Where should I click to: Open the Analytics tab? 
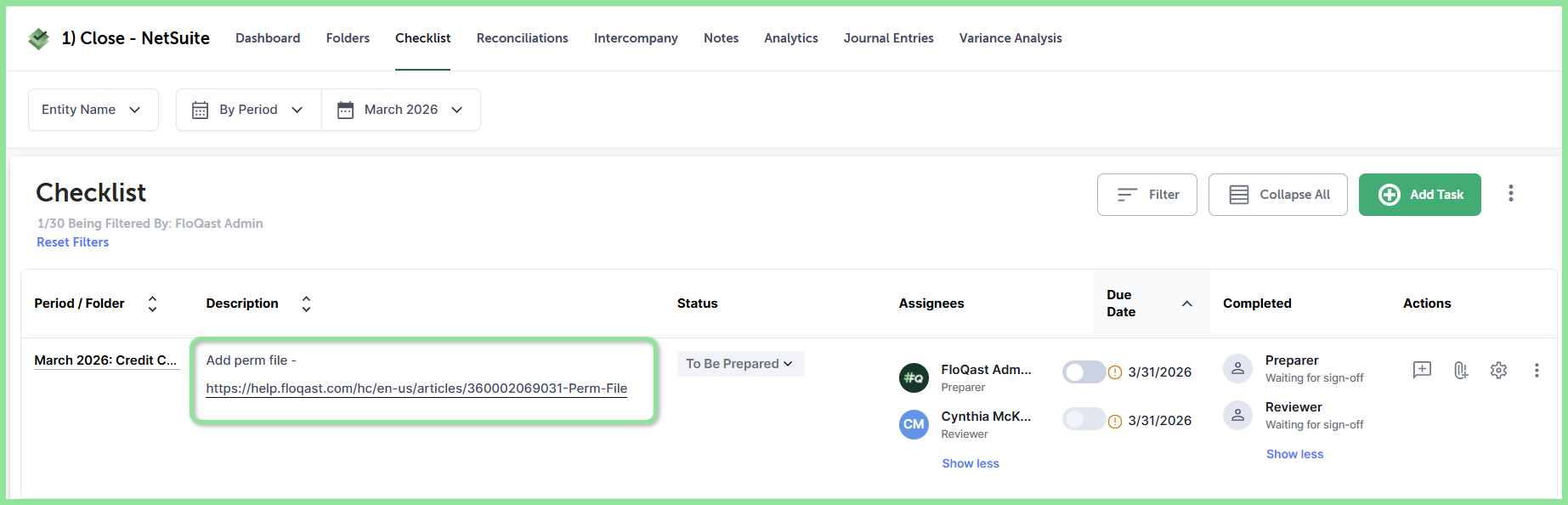click(x=790, y=38)
